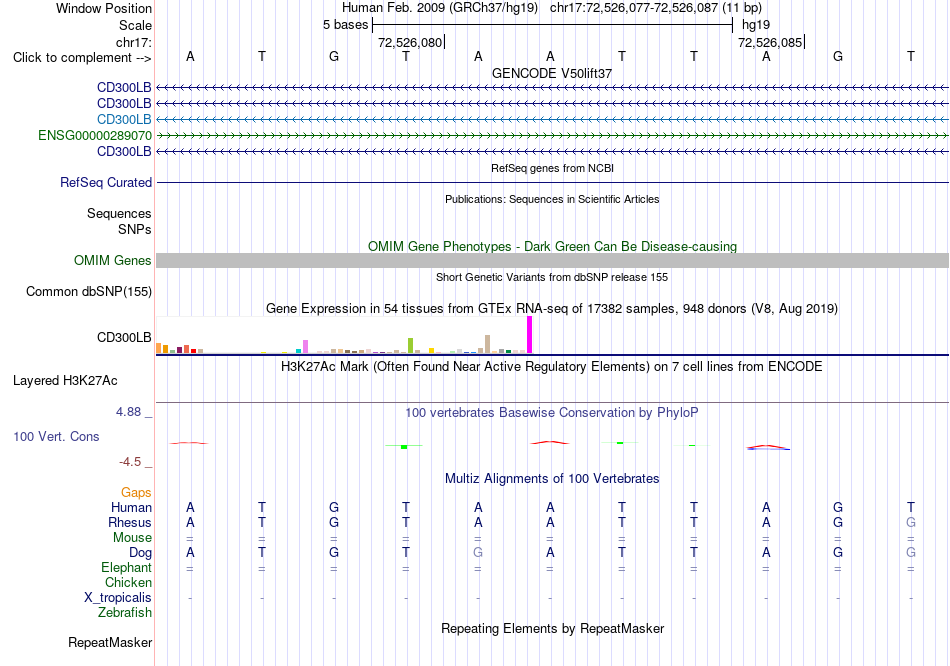Image resolution: width=950 pixels, height=666 pixels.
Task: Click the Mouse species label
Action: point(132,538)
